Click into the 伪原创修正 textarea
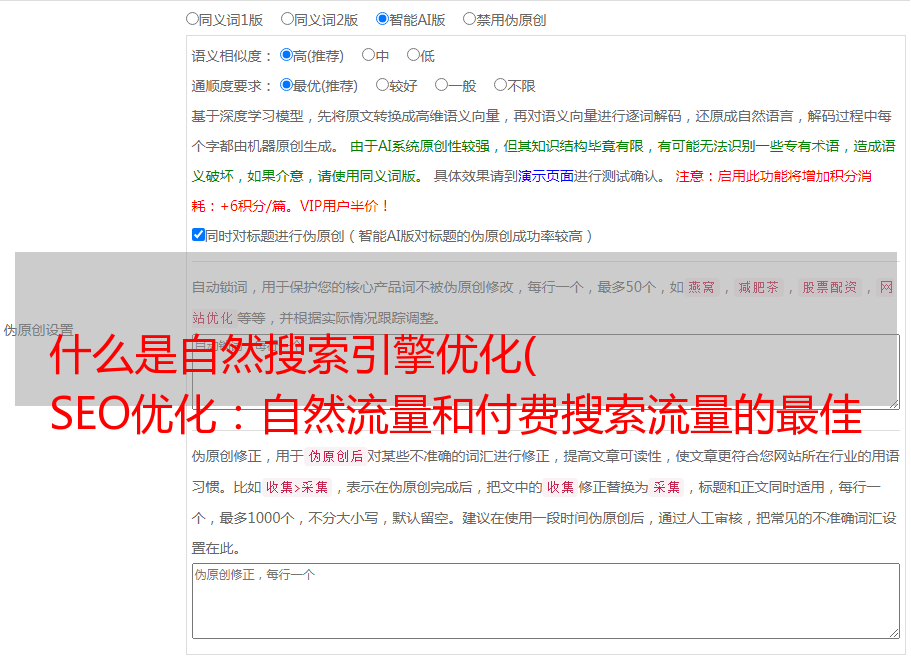 [x=546, y=601]
